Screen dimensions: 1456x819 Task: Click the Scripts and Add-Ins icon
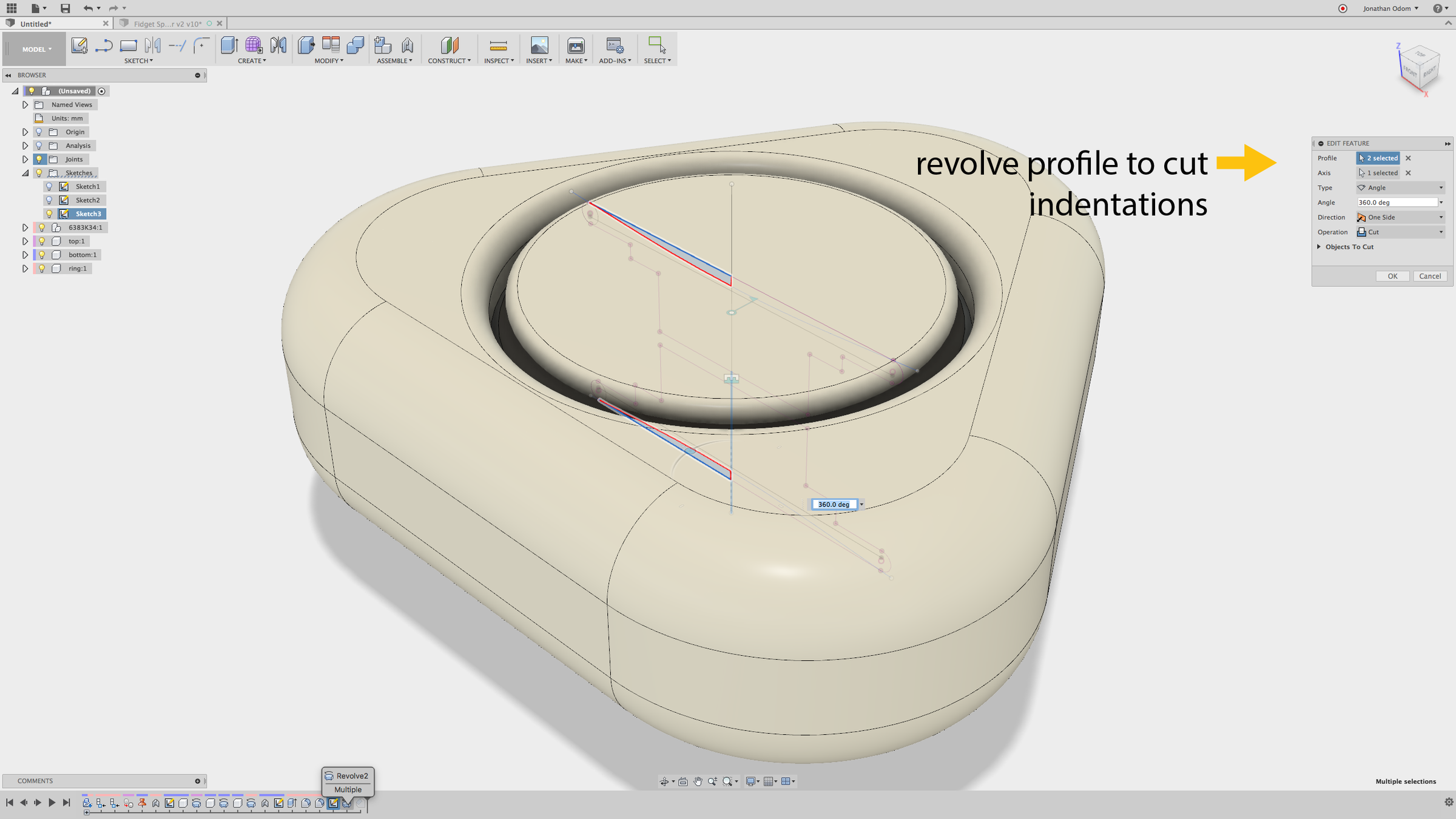click(614, 45)
